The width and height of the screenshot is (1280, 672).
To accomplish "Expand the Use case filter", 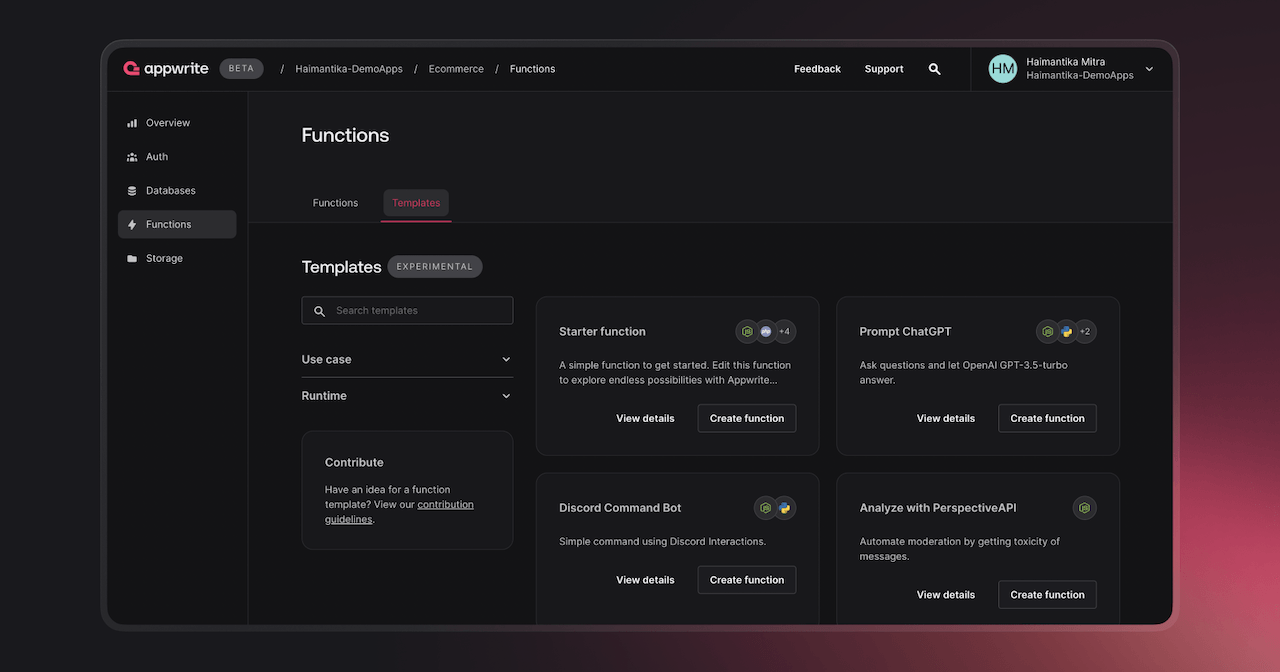I will click(407, 359).
